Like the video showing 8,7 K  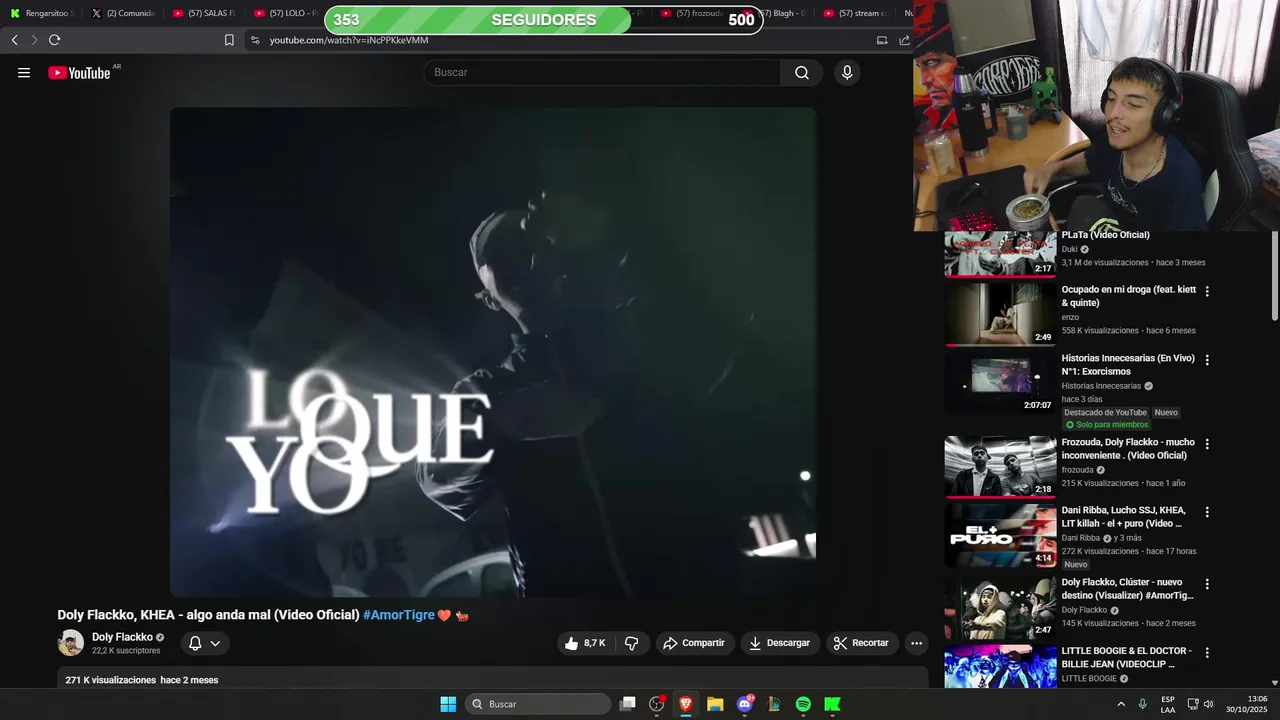point(585,643)
